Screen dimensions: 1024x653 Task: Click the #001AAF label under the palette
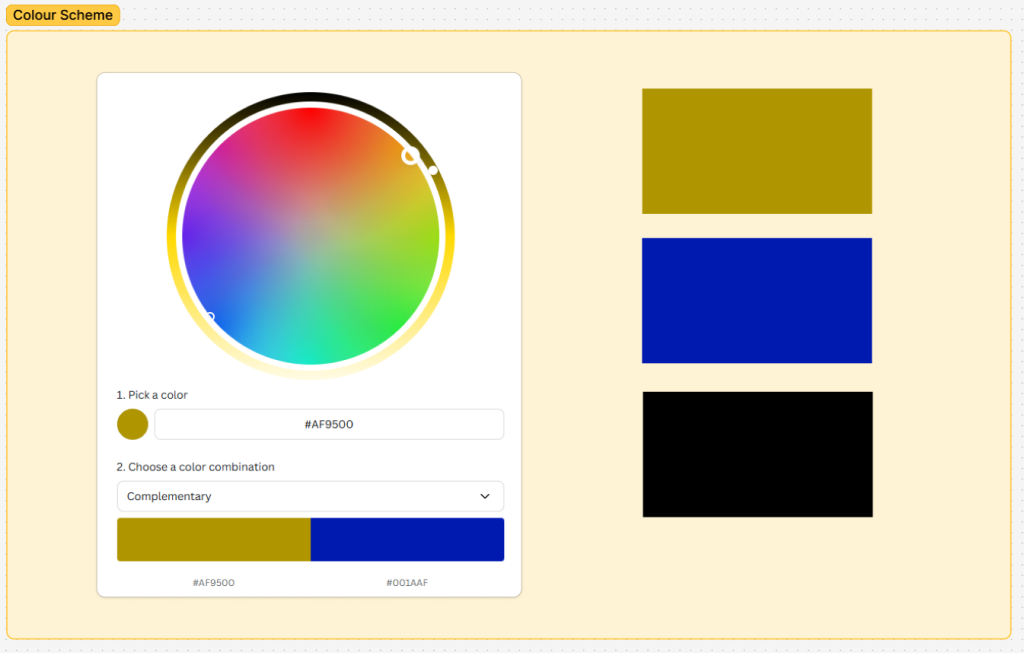tap(407, 582)
